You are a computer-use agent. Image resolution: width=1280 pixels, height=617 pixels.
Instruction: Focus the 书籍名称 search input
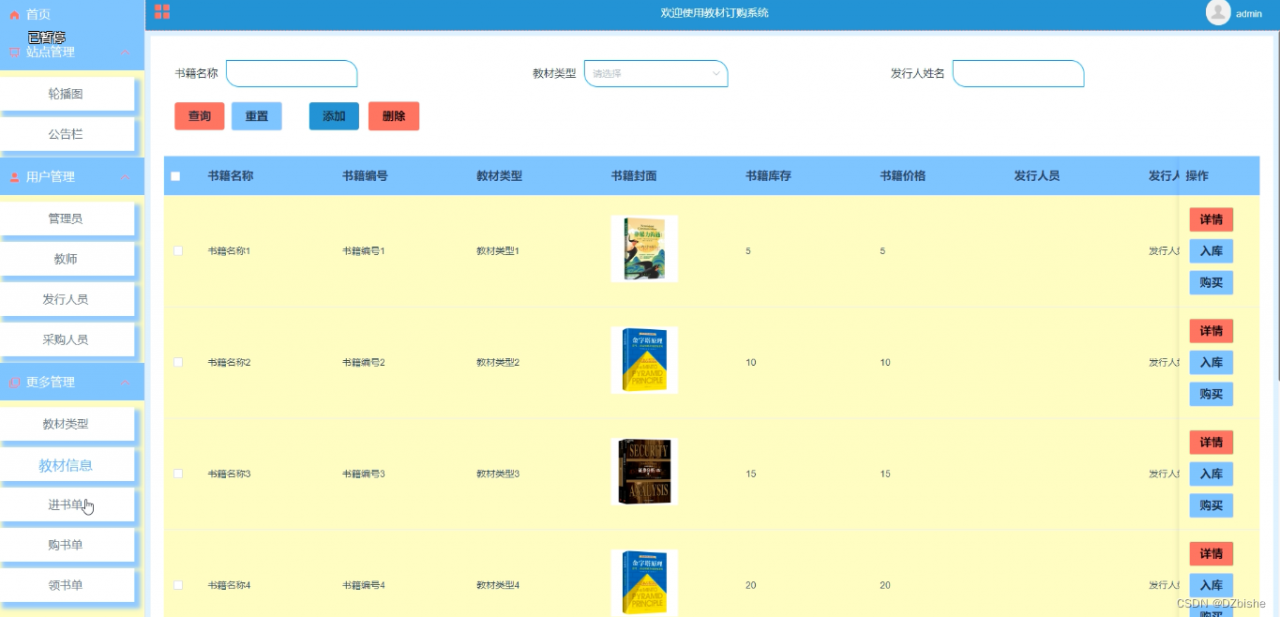click(x=292, y=73)
